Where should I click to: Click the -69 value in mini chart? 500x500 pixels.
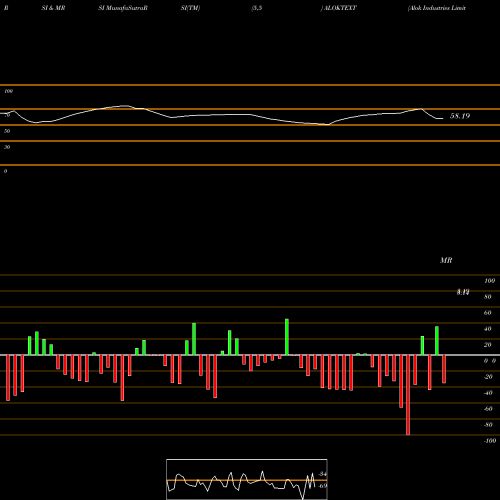click(322, 486)
